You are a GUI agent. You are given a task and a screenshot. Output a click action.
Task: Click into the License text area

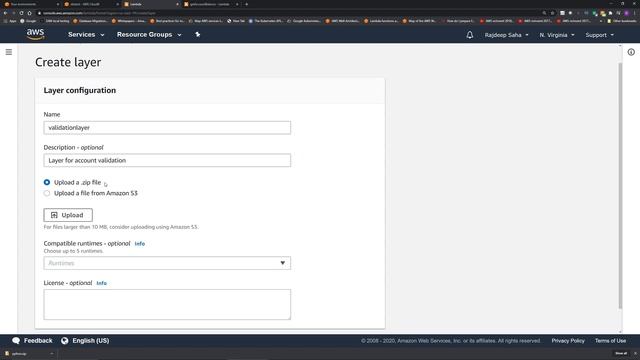(167, 304)
